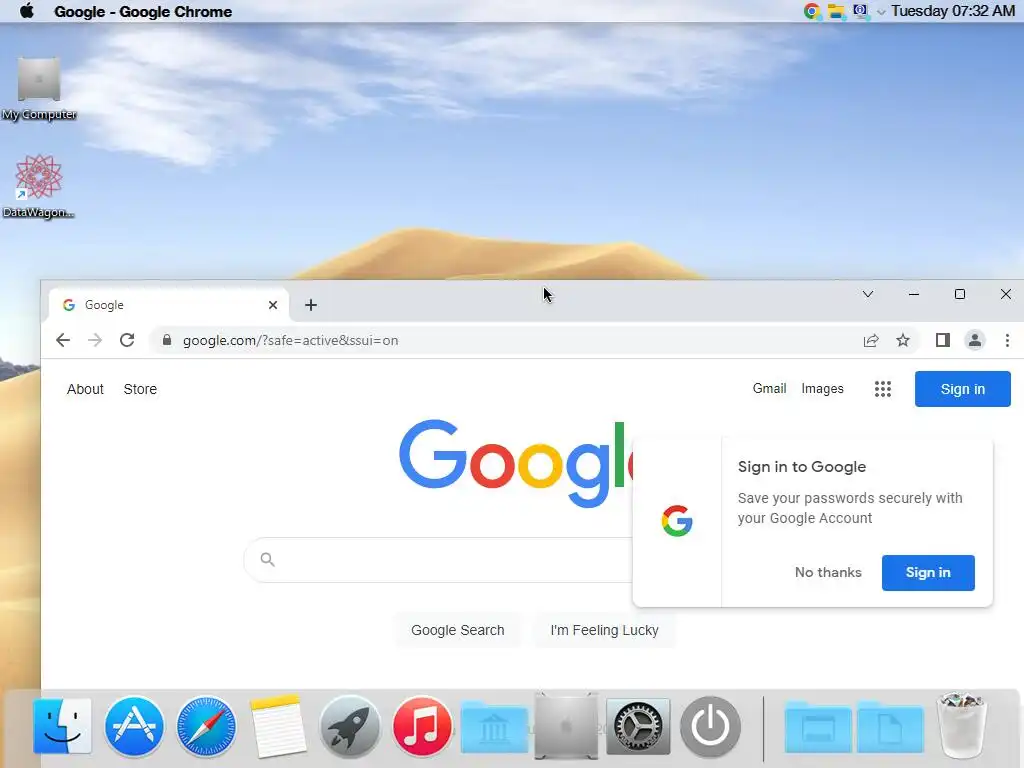The image size is (1024, 768).
Task: Open System Preferences gear in dock
Action: [x=638, y=726]
